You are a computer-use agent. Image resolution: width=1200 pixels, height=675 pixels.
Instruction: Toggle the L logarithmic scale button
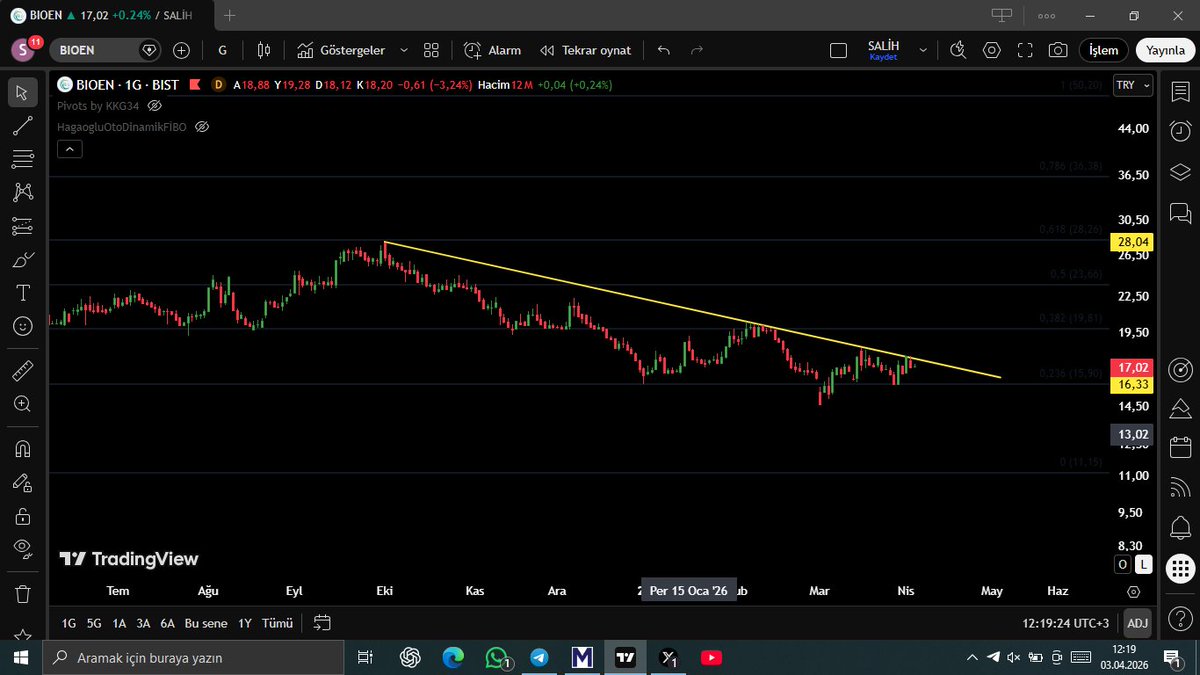tap(1144, 565)
